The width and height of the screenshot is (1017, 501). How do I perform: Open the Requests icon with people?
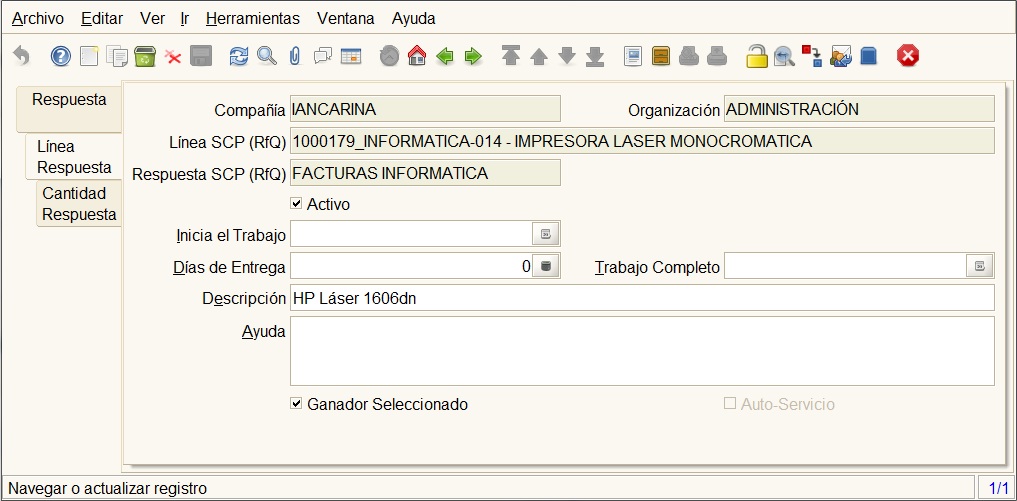841,56
